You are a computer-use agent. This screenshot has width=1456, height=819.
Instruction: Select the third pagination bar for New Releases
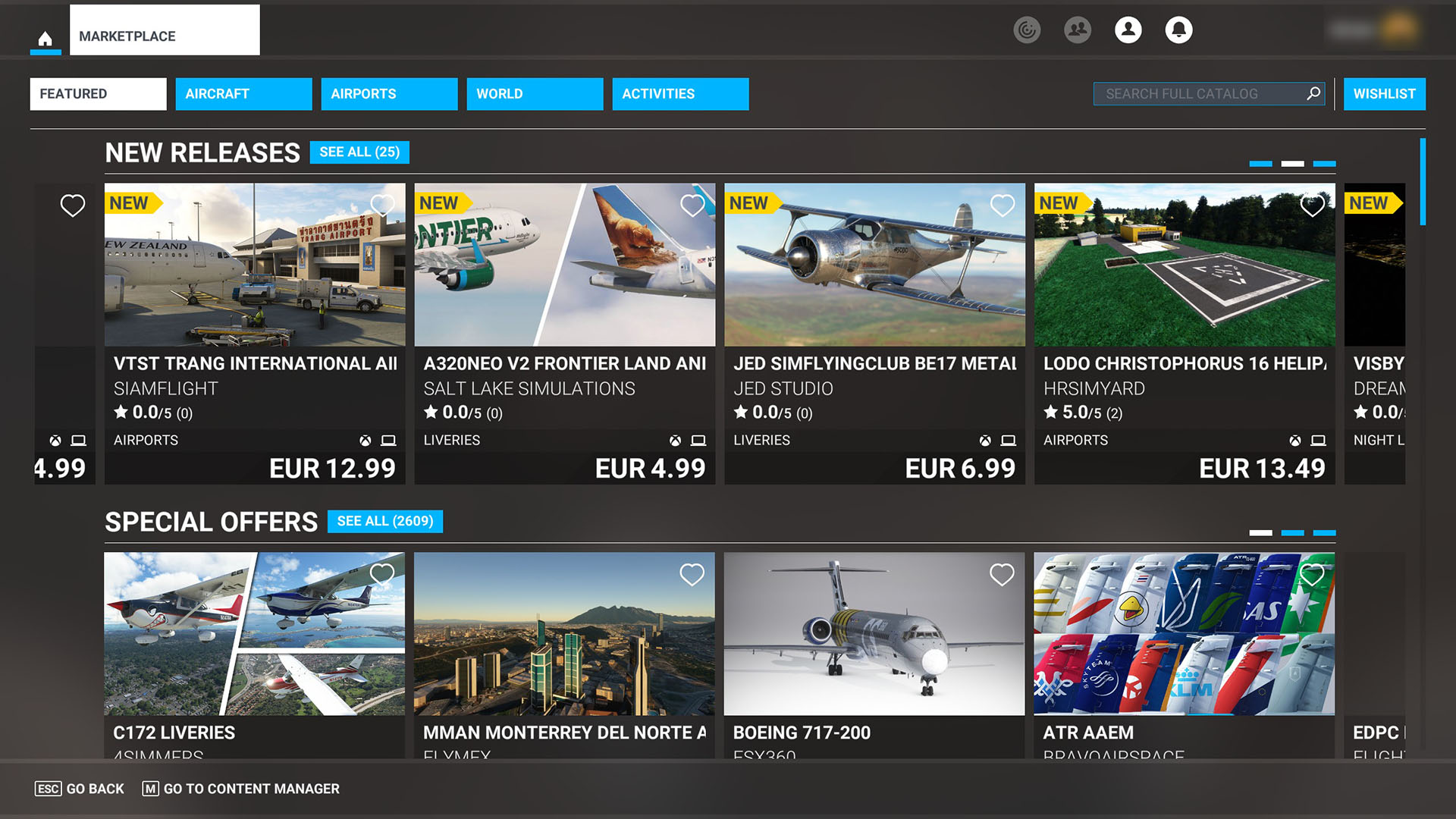[1326, 163]
